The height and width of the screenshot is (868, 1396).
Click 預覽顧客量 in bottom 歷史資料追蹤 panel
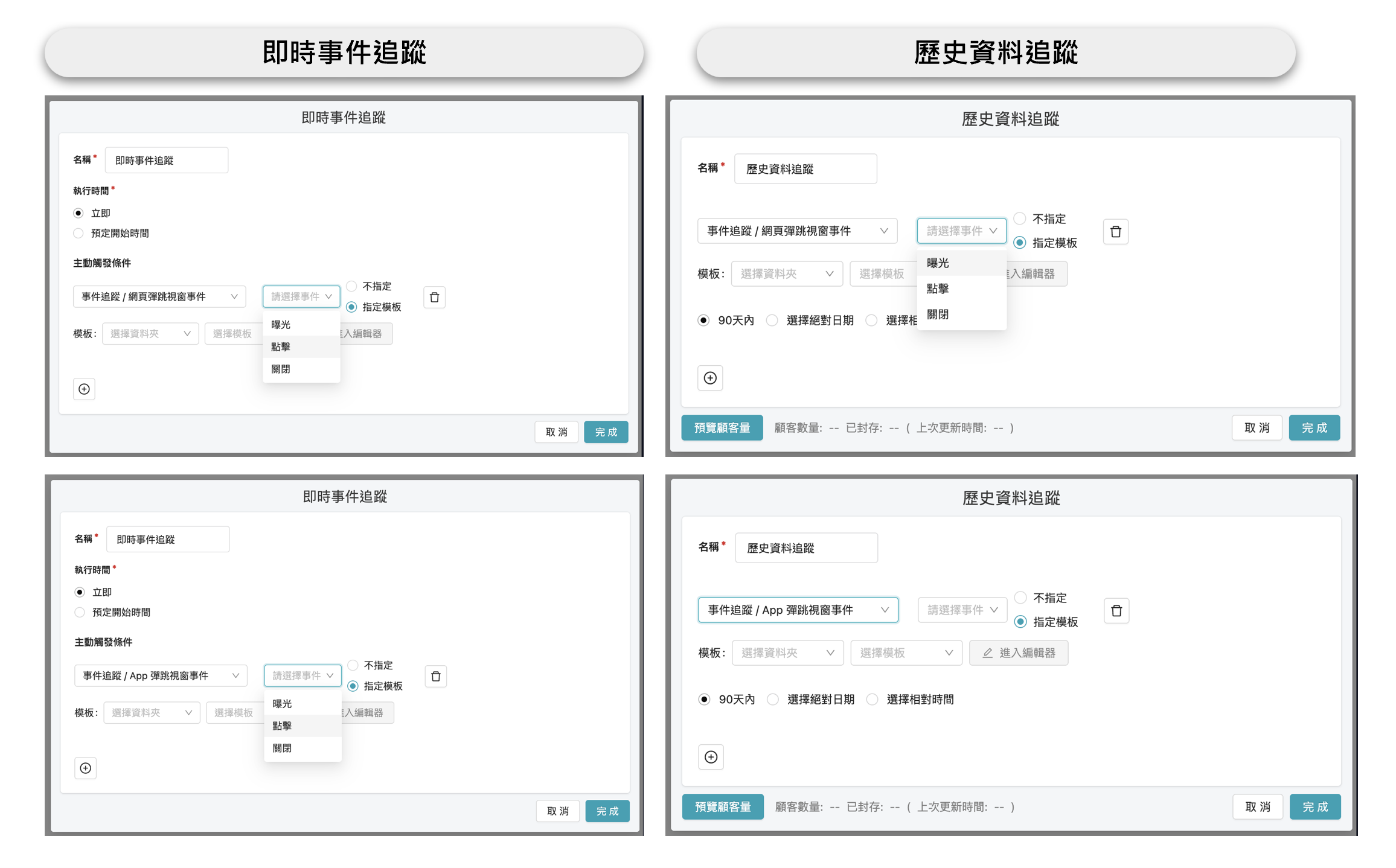point(722,806)
